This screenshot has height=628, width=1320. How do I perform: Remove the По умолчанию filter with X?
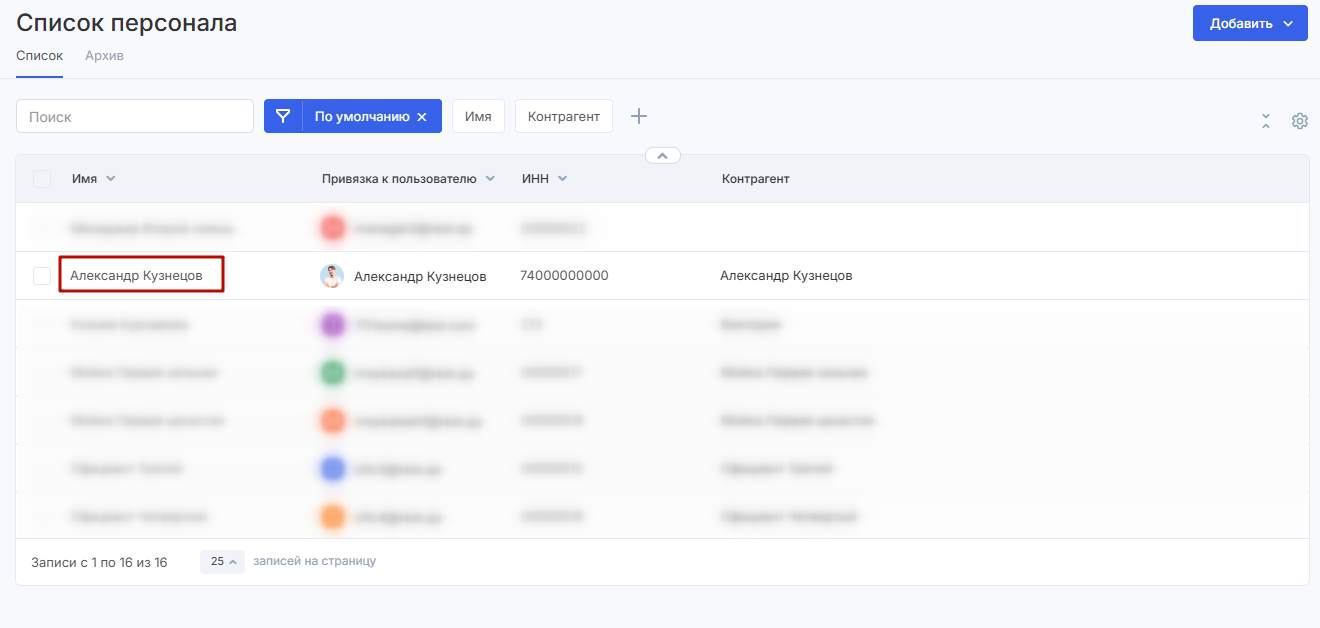[x=422, y=117]
